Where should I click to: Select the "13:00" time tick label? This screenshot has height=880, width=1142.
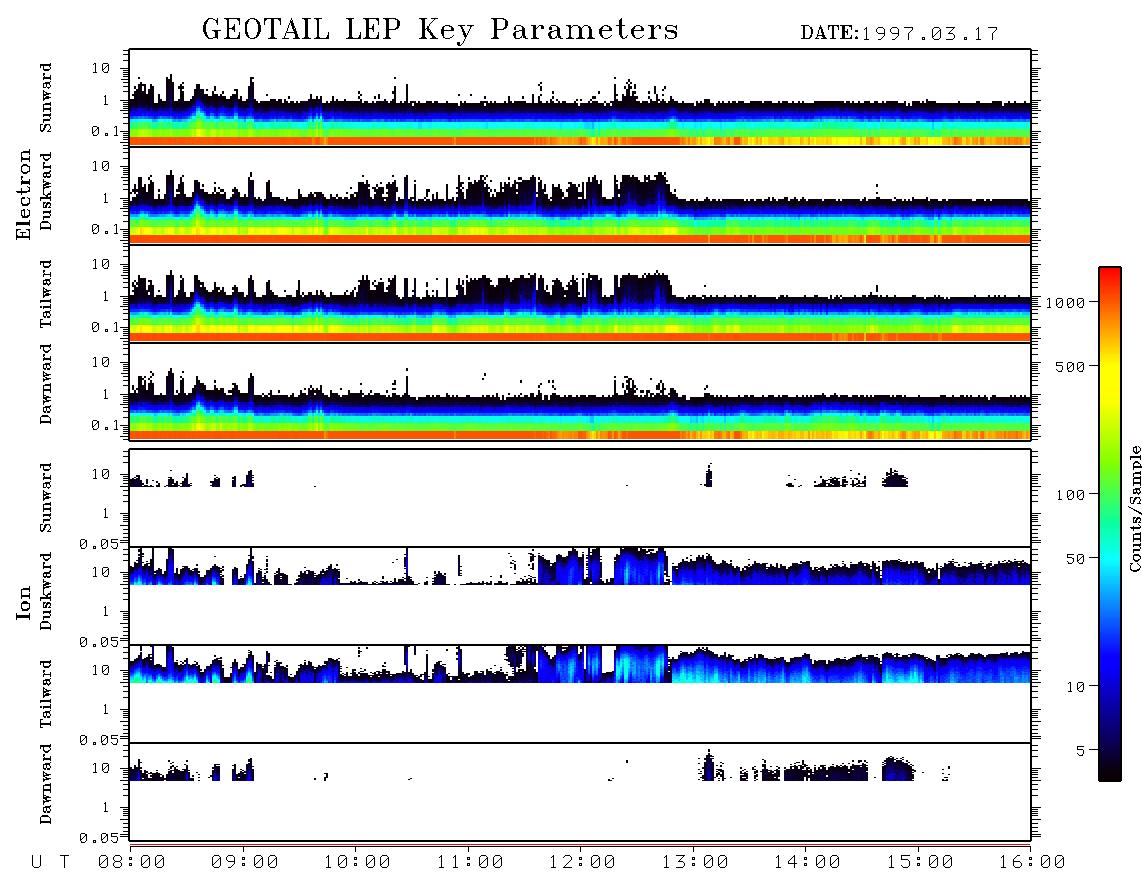[695, 862]
